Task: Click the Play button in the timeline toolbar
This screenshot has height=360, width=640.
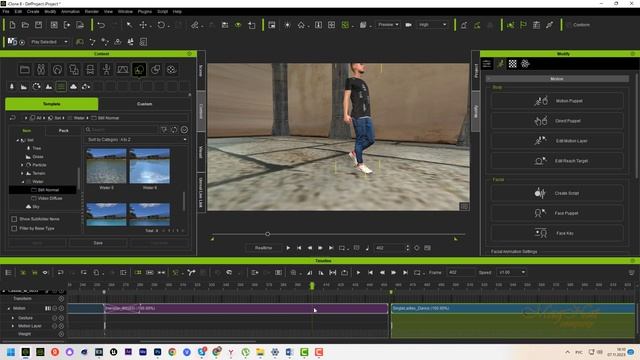Action: (x=358, y=272)
